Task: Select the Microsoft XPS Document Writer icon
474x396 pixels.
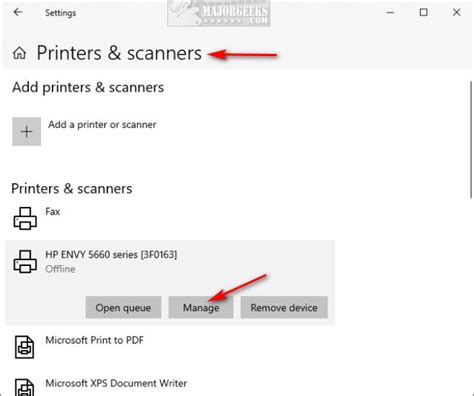Action: pyautogui.click(x=24, y=387)
